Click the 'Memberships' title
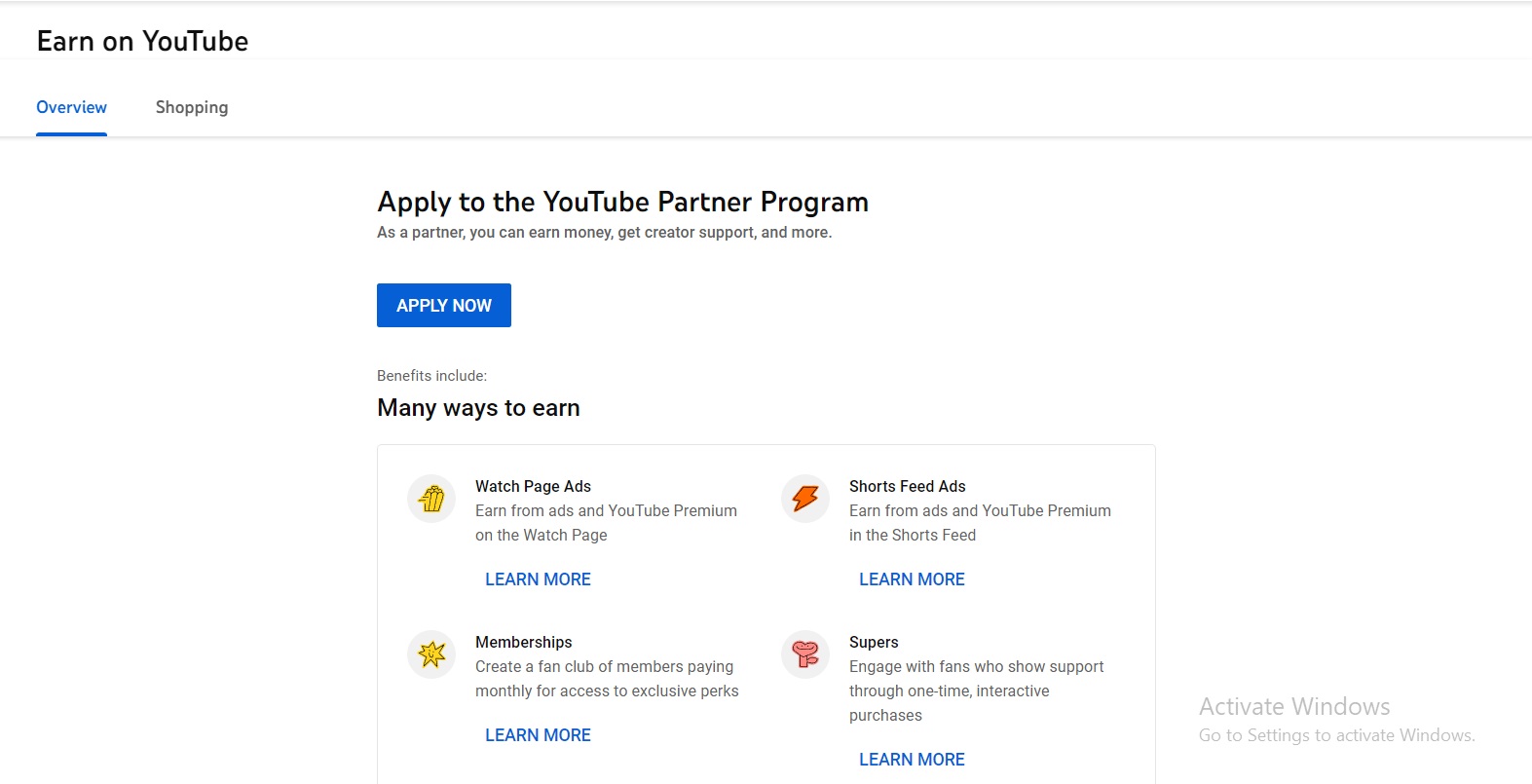The height and width of the screenshot is (784, 1532). [x=523, y=642]
